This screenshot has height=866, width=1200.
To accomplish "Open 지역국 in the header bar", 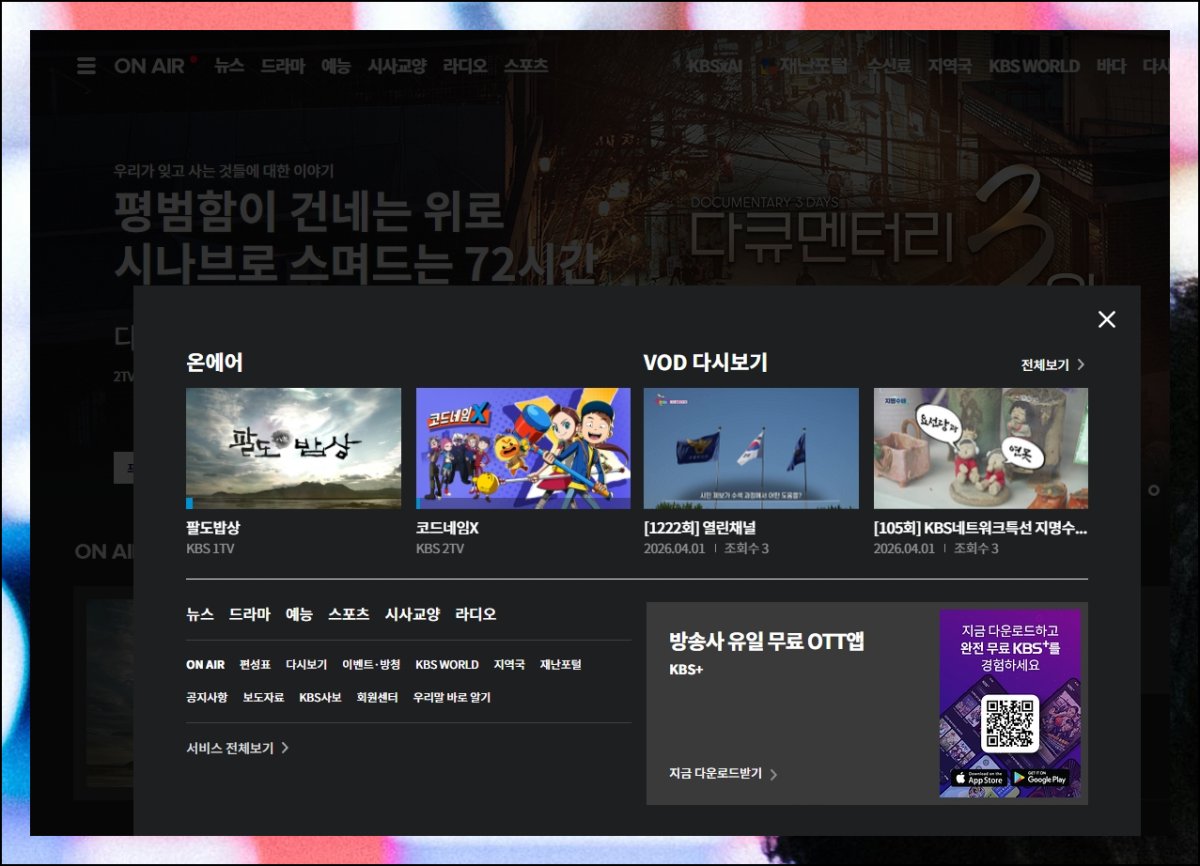I will (949, 66).
